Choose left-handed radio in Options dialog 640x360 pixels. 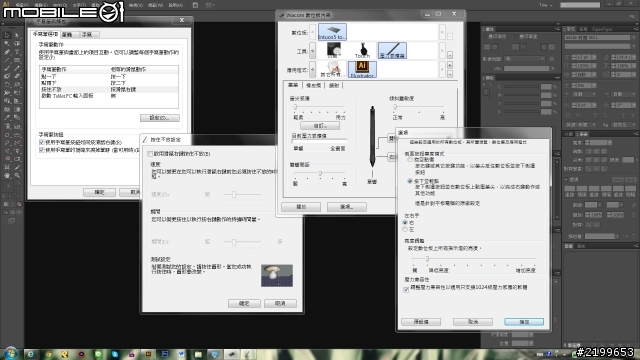(405, 230)
